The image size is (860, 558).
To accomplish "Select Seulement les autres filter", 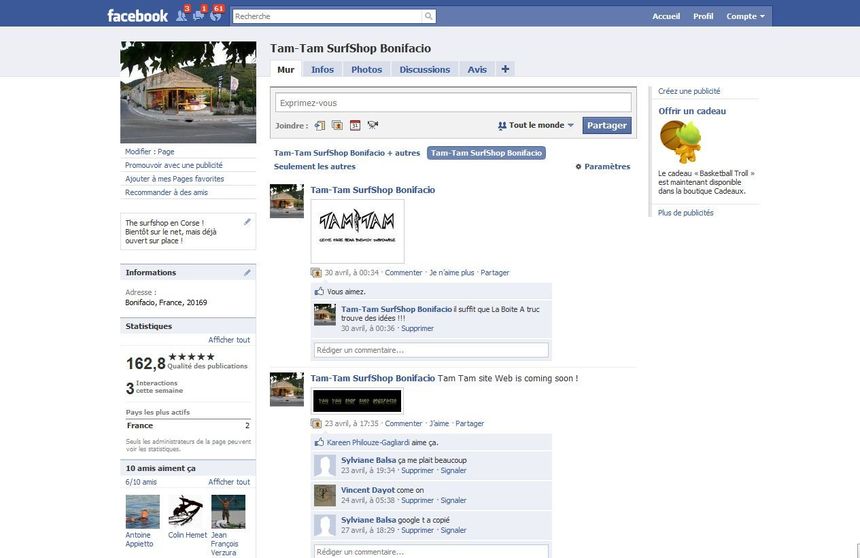I will [314, 166].
